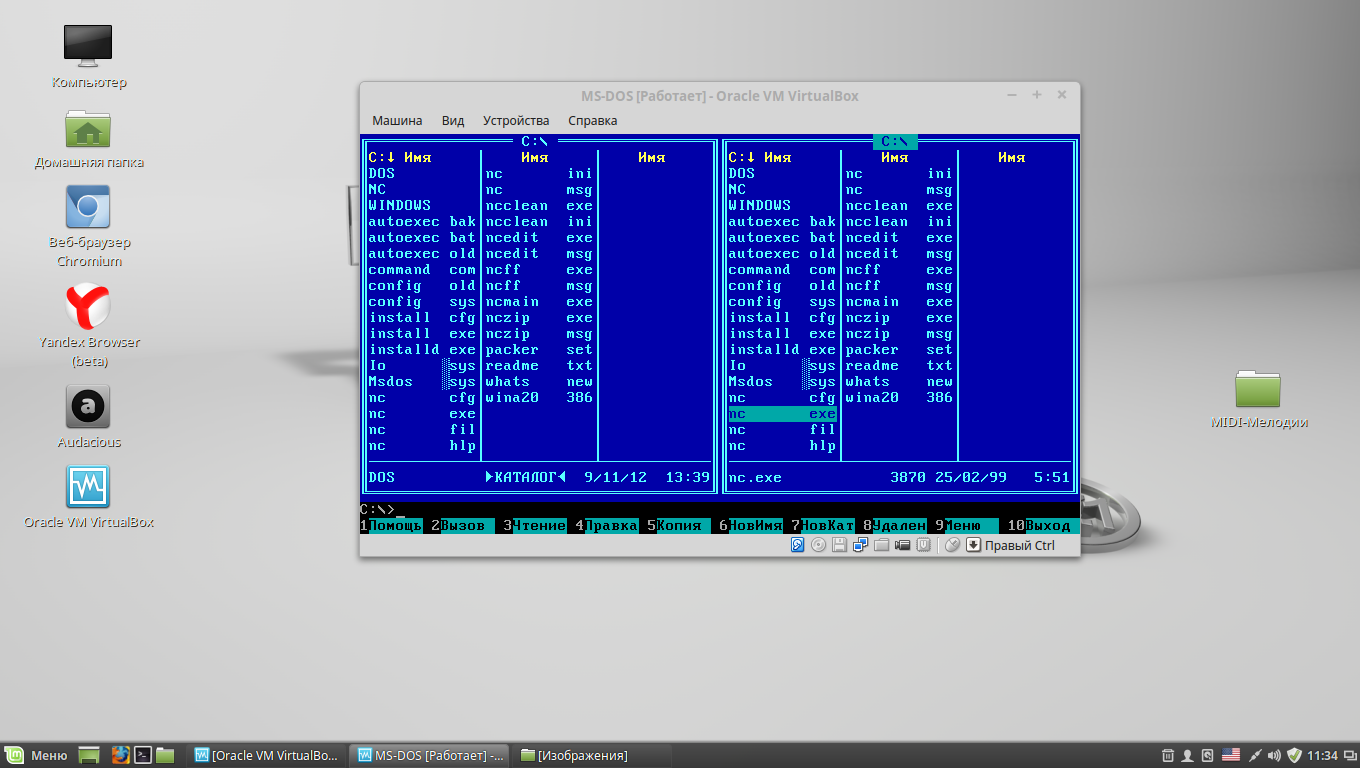
Task: Click CPU virtualization chip icon in status bar
Action: coord(924,545)
